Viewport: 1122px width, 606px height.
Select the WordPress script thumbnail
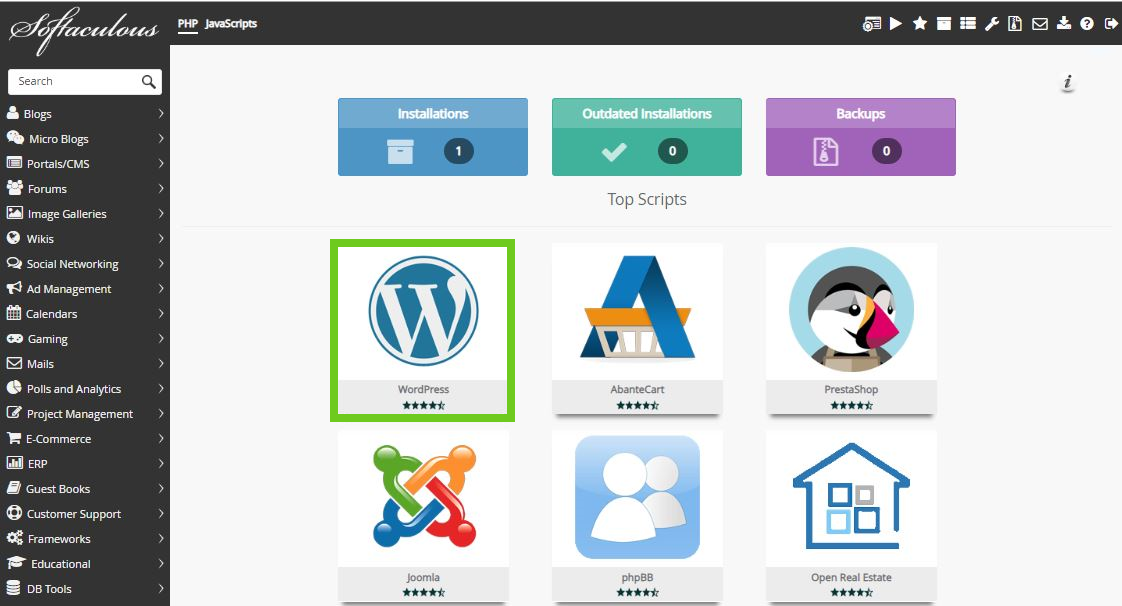423,328
